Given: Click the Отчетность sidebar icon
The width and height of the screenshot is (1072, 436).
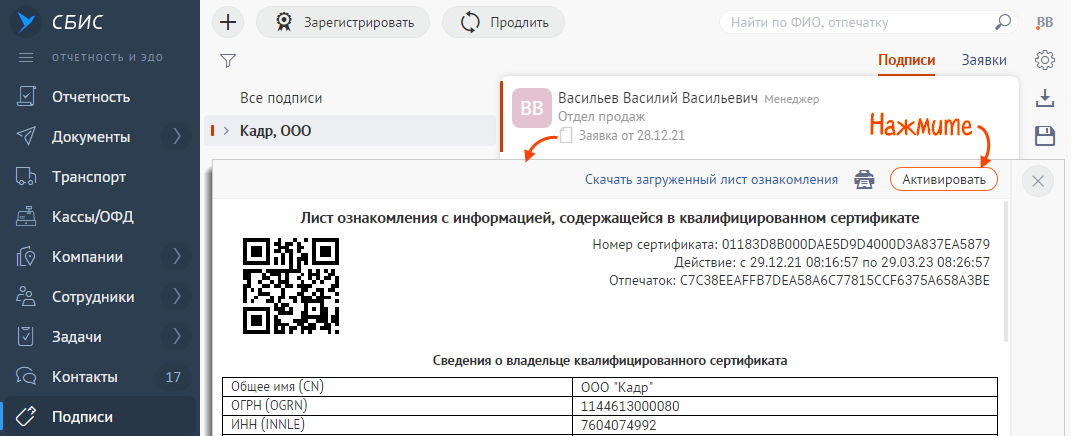Looking at the screenshot, I should (26, 97).
